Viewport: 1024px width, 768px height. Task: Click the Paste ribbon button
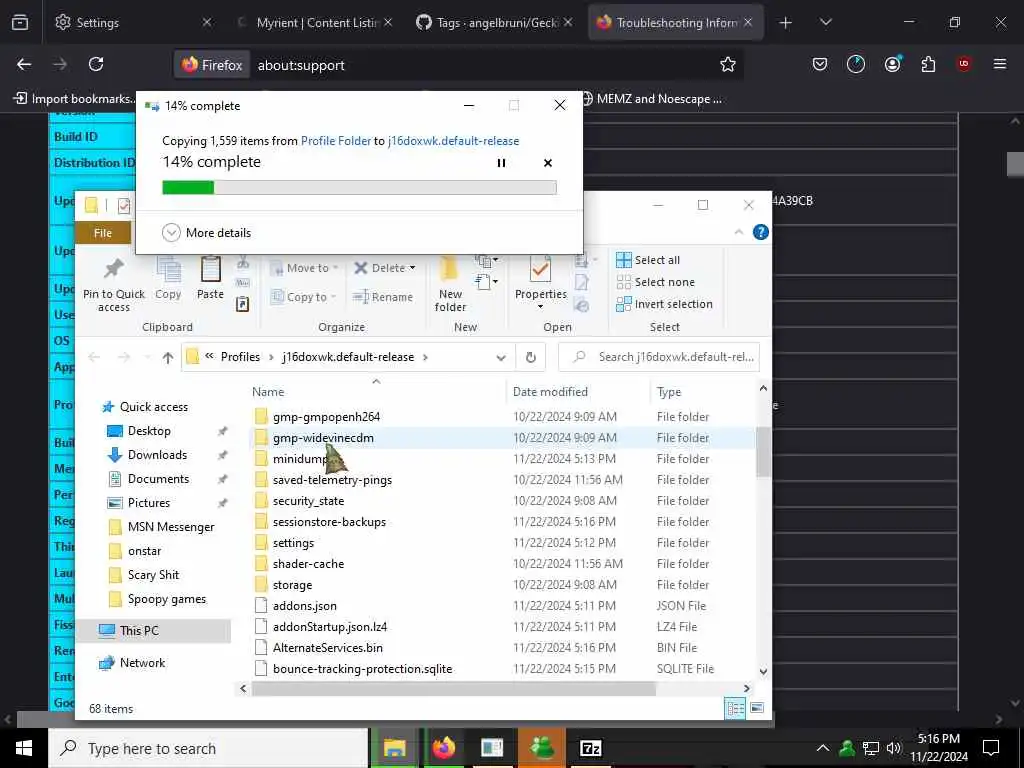click(210, 279)
